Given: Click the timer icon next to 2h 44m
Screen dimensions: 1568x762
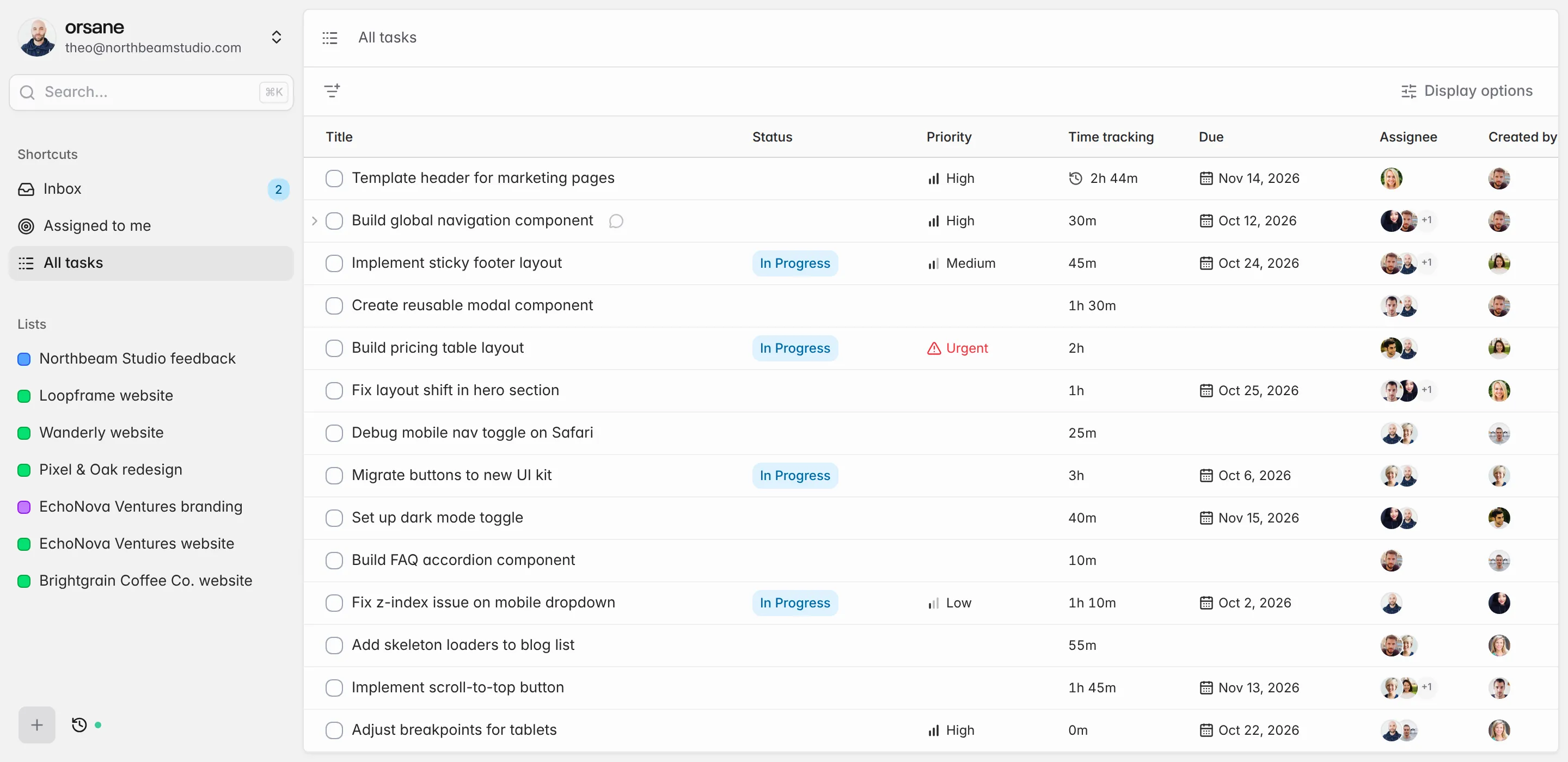Looking at the screenshot, I should point(1076,179).
